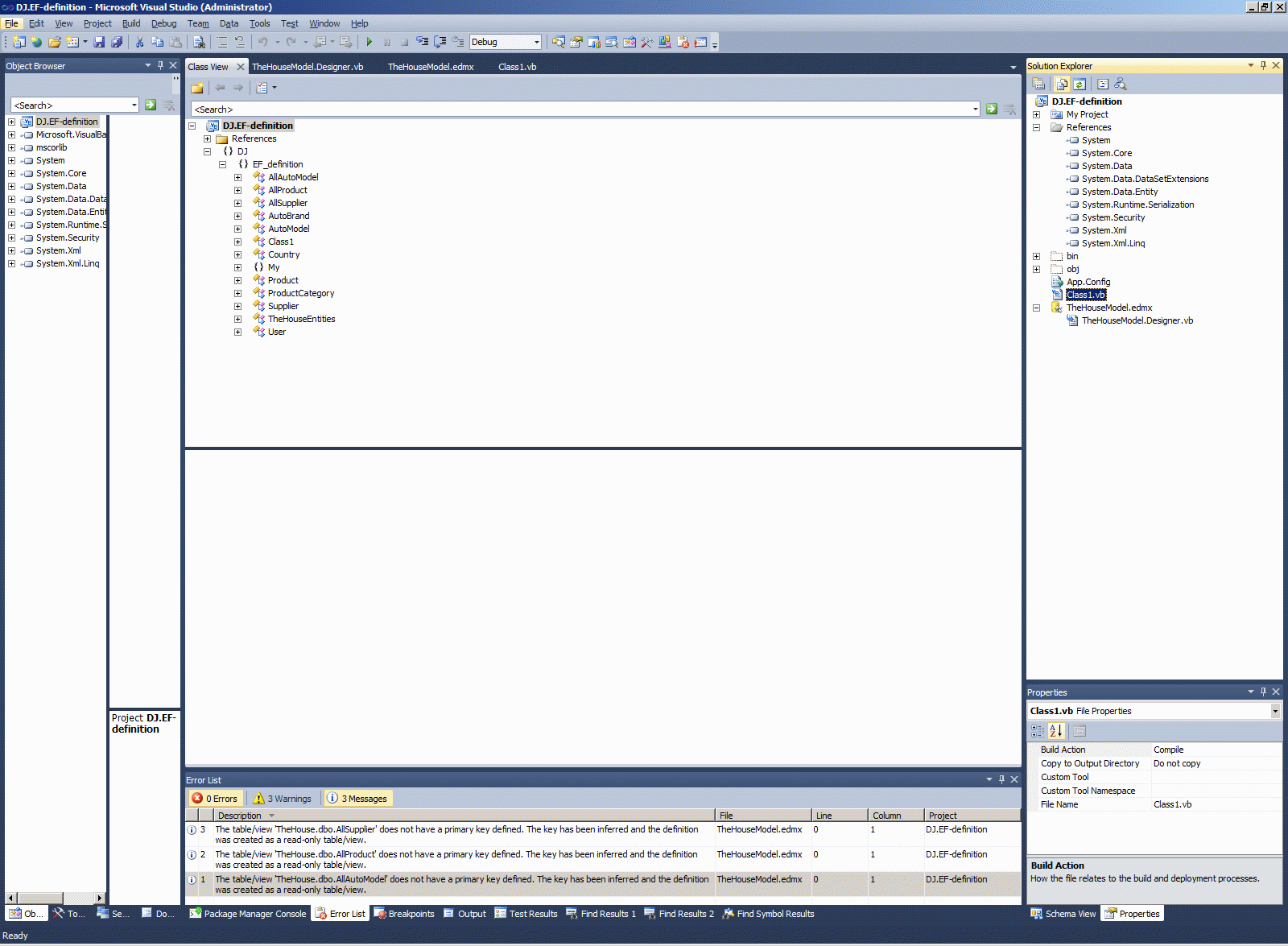Click the View Class Diagram icon
Viewport: 1288px width, 946px height.
point(1121,84)
